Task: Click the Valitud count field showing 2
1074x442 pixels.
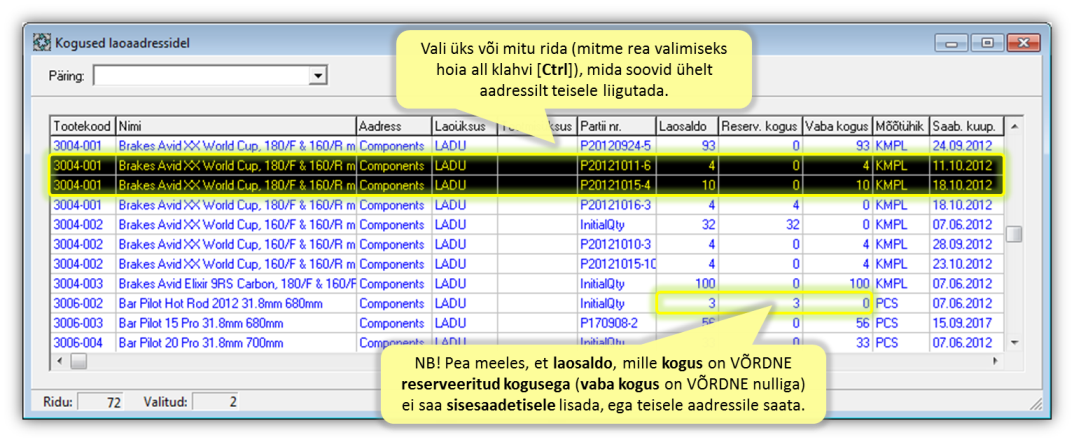Action: [x=216, y=402]
